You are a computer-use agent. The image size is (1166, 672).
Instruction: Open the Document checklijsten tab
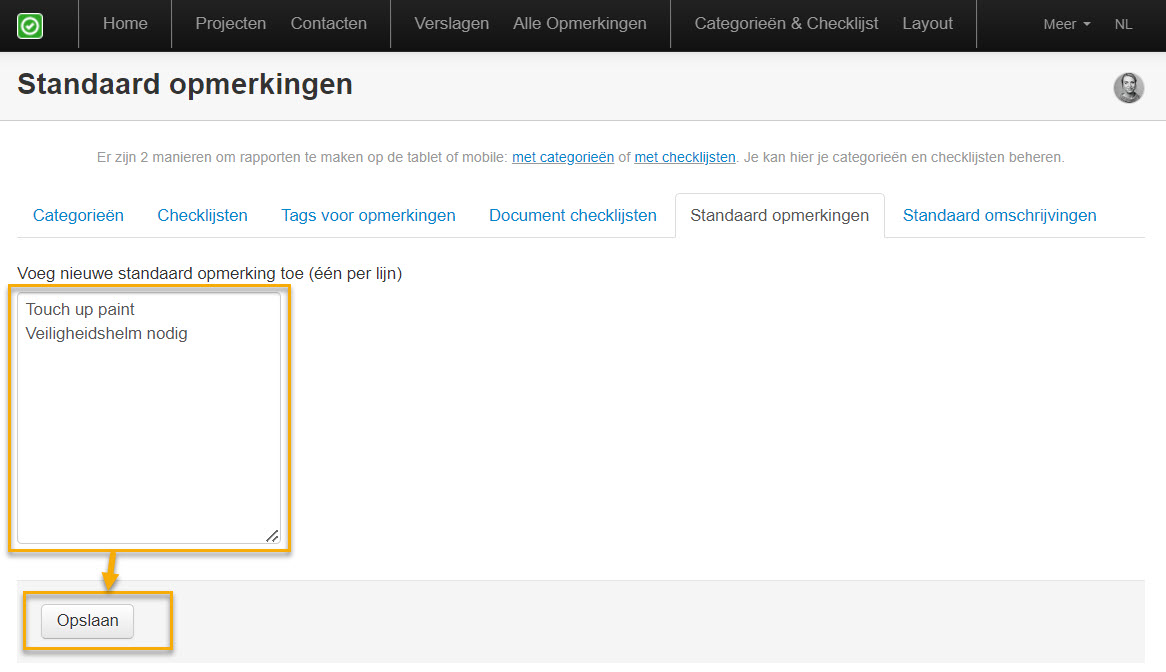[573, 216]
